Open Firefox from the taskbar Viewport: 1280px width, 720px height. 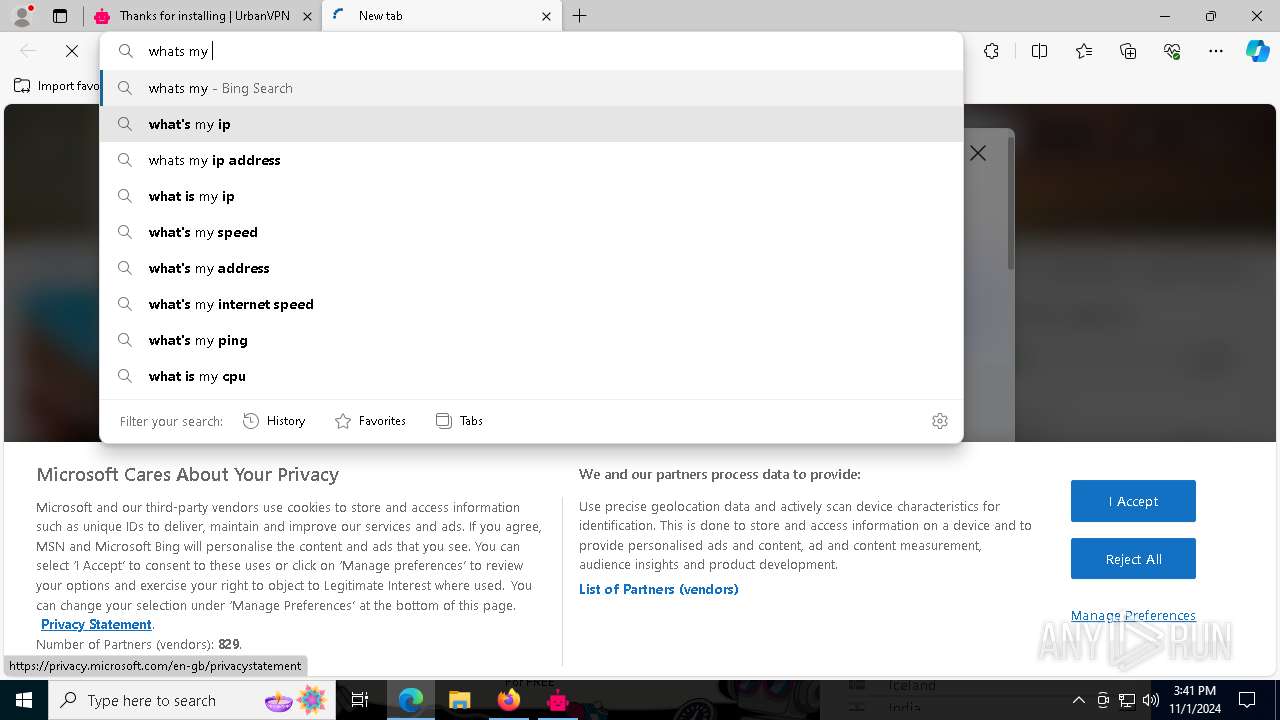(509, 700)
